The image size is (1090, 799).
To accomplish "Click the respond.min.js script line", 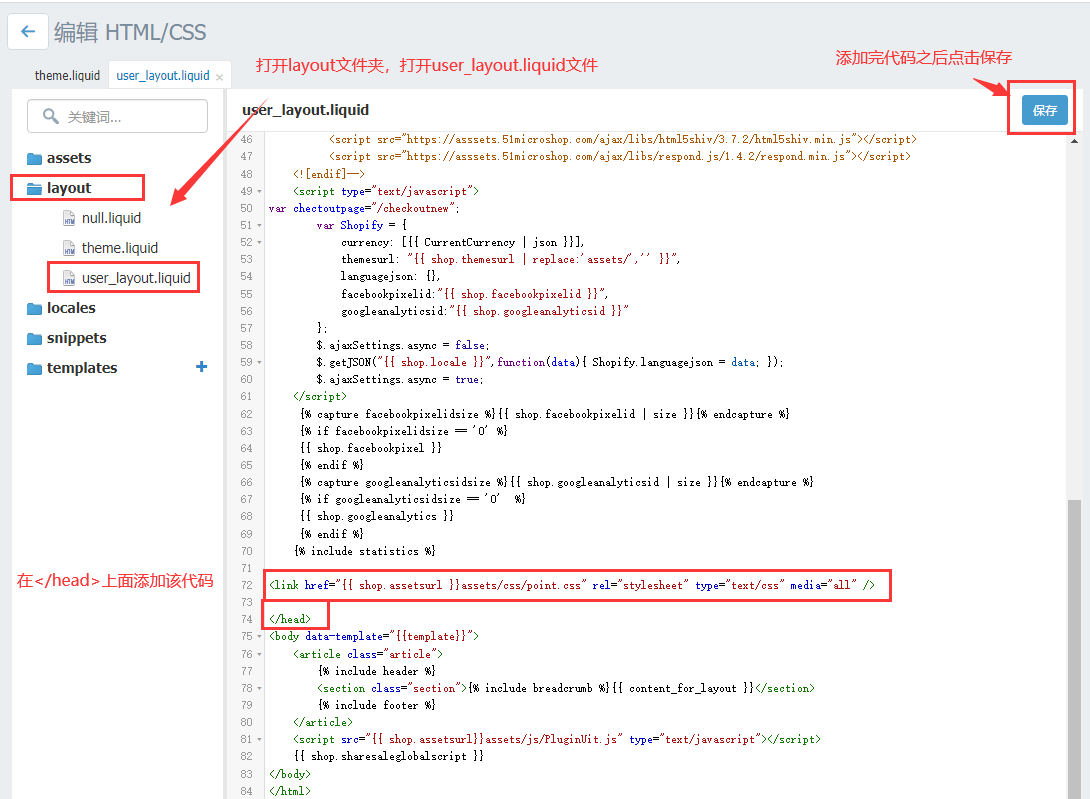I will pyautogui.click(x=620, y=156).
